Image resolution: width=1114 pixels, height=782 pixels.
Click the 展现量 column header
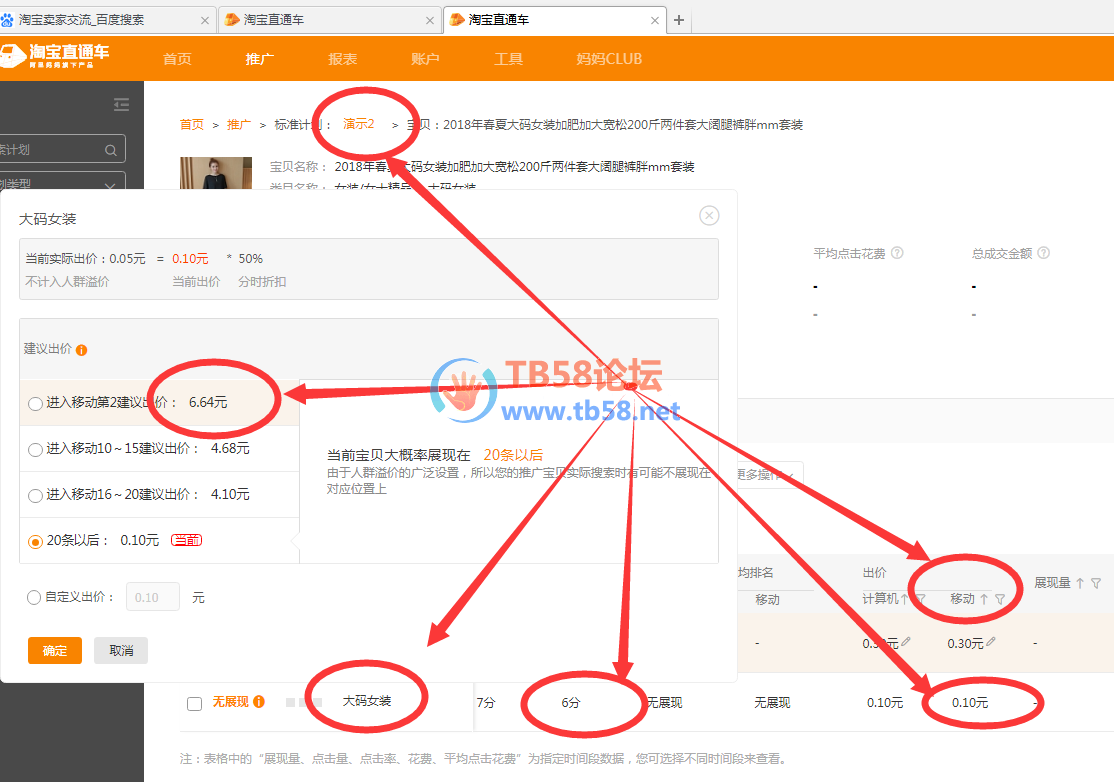tap(1052, 582)
